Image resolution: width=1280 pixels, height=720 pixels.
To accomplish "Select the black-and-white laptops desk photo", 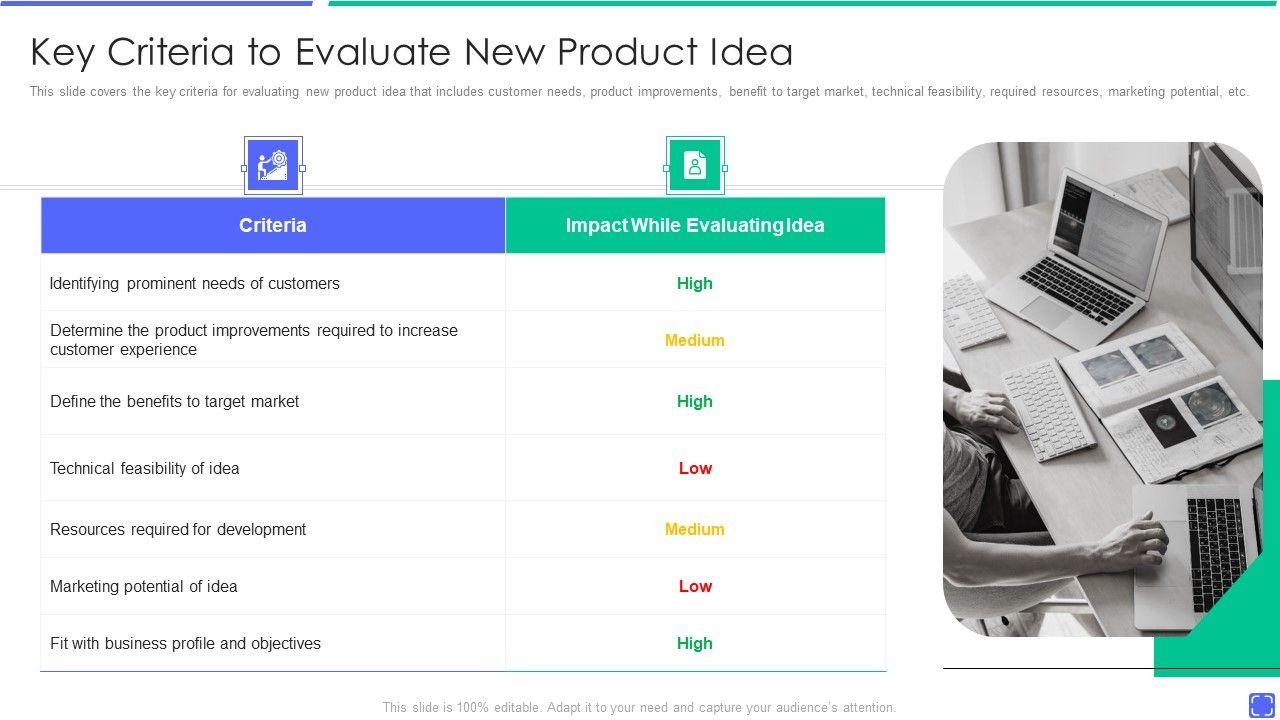I will click(1100, 390).
